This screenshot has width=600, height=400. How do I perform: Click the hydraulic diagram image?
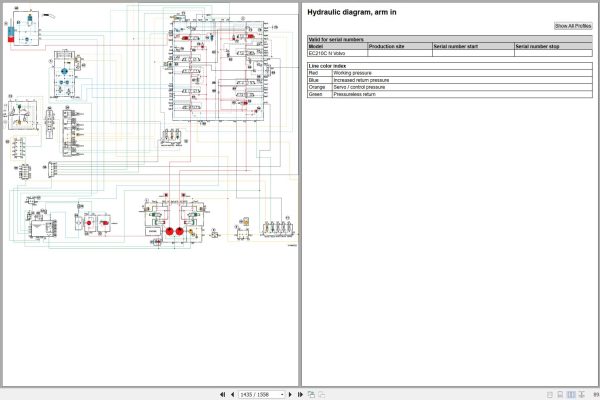[x=150, y=126]
